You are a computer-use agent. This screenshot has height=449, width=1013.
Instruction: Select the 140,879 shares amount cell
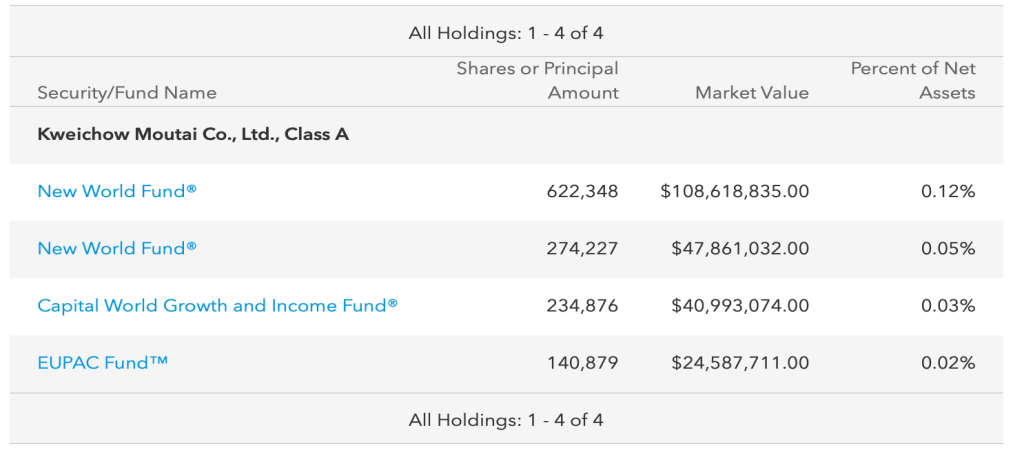coord(582,362)
